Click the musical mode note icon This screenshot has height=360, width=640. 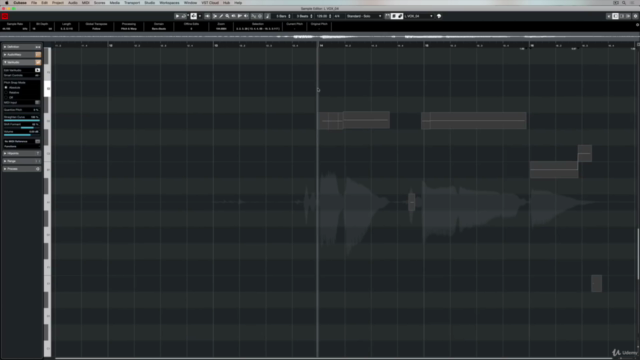click(268, 16)
